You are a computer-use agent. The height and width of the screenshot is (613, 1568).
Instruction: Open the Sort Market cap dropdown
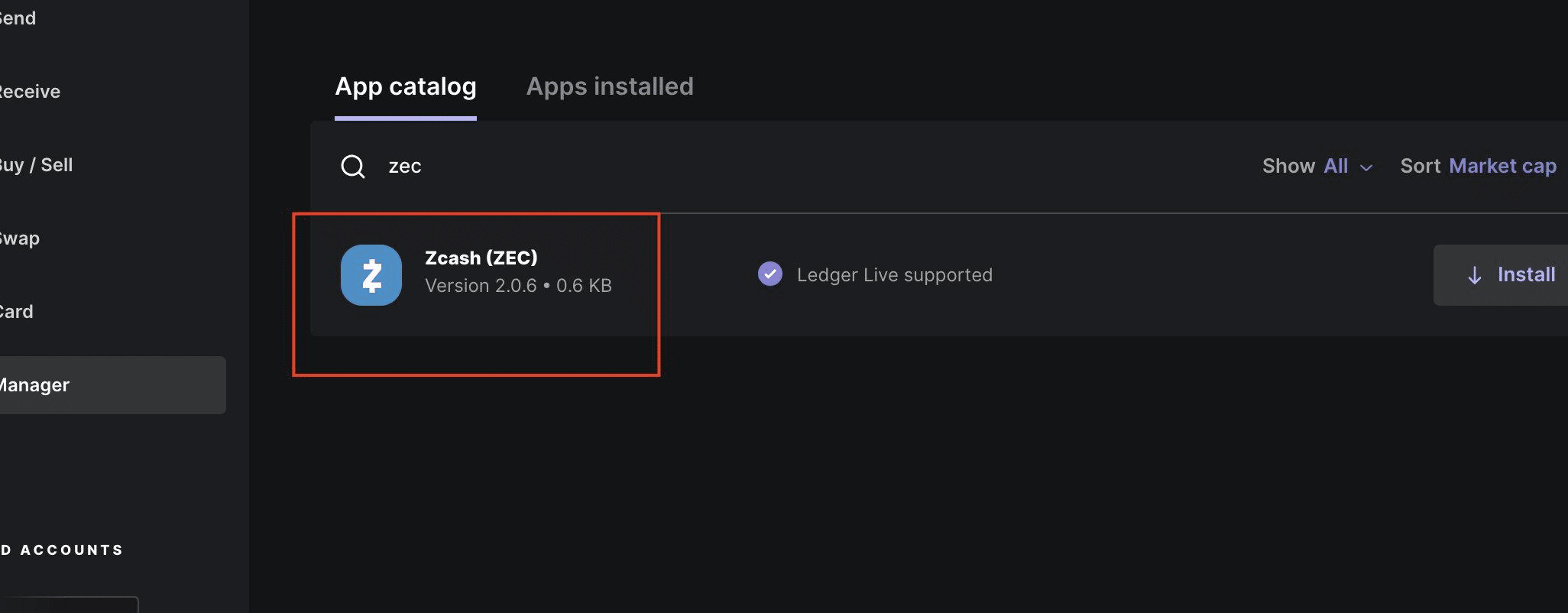(1478, 166)
